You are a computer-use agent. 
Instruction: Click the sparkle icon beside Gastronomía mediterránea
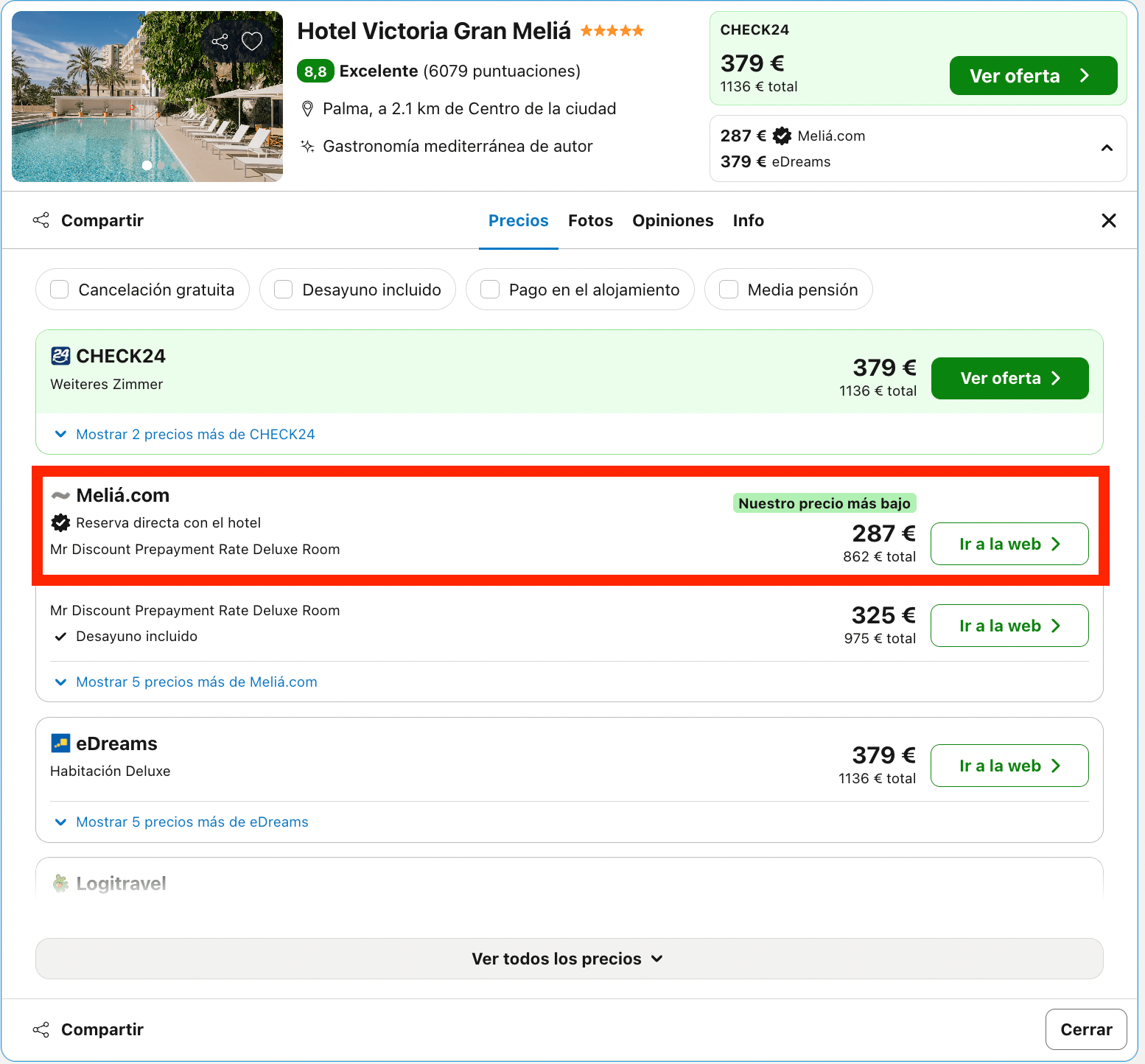click(x=308, y=146)
